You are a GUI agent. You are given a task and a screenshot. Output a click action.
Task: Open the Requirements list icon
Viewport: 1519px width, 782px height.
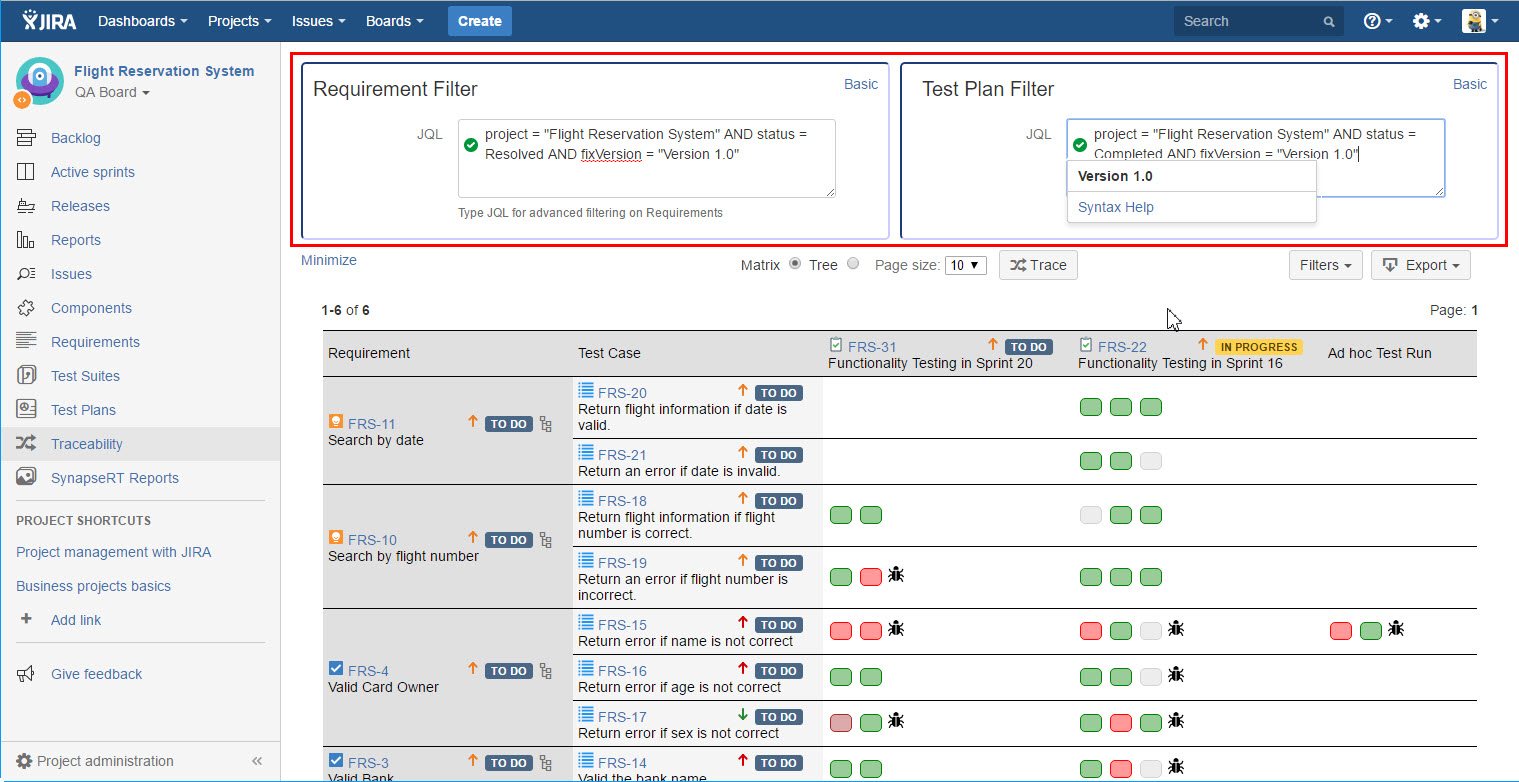(26, 342)
